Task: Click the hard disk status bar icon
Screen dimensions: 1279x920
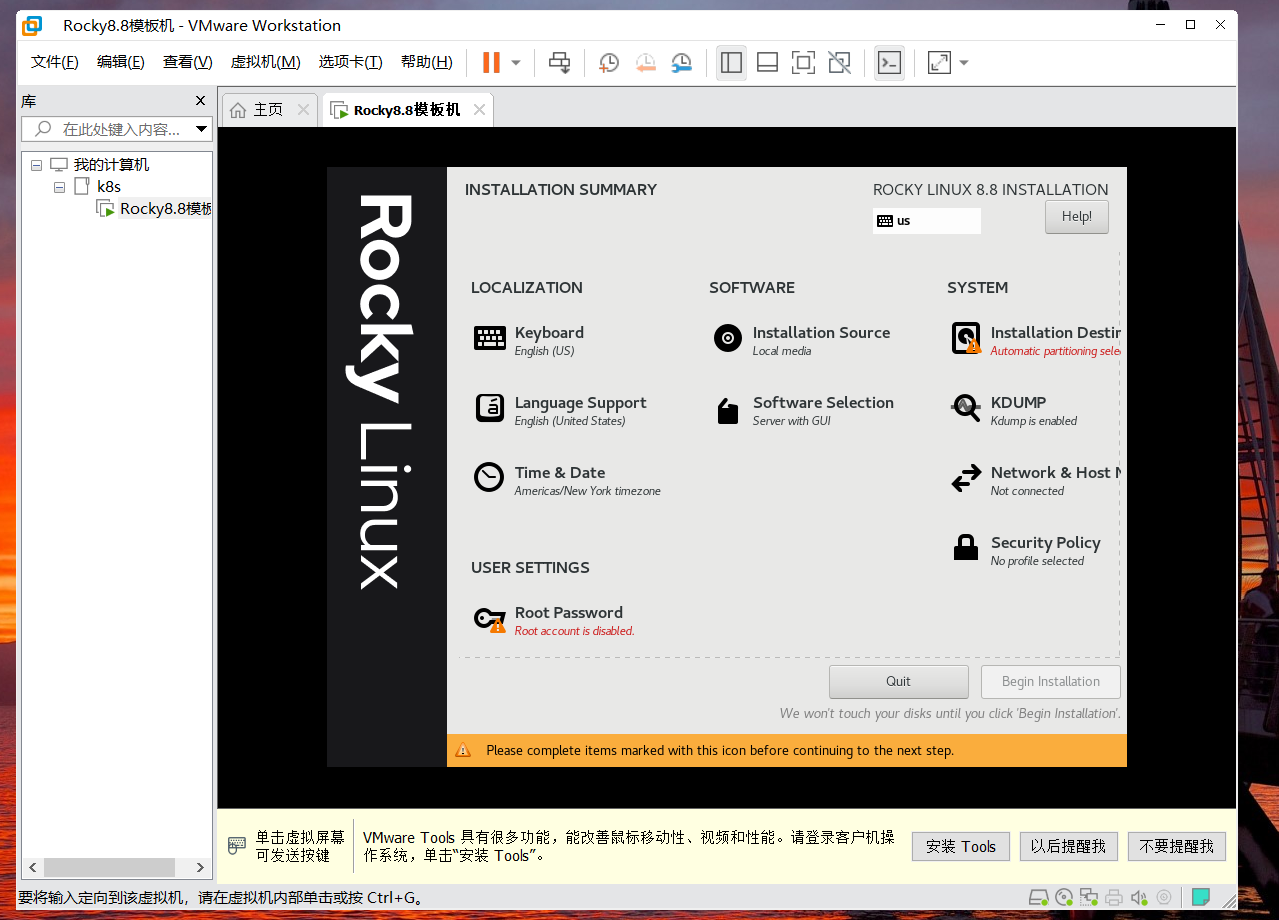Action: pos(1039,897)
